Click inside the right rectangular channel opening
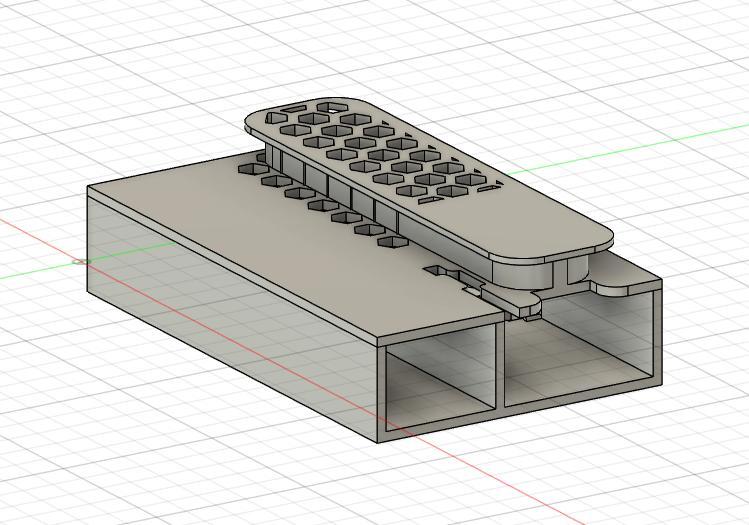The height and width of the screenshot is (525, 749). point(578,349)
